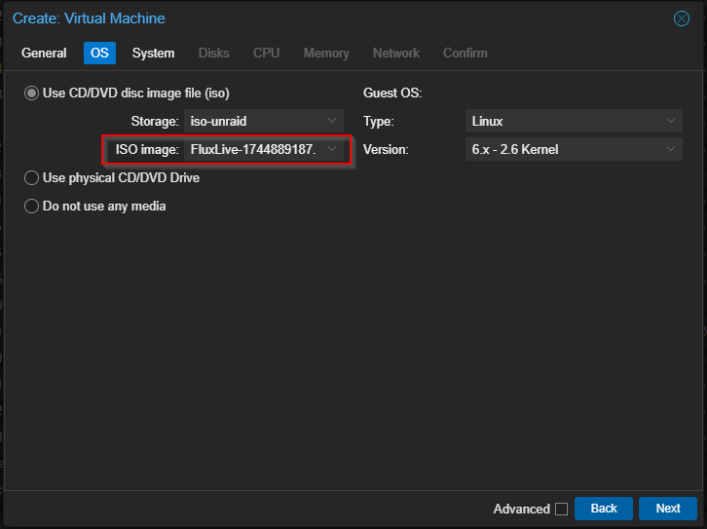Viewport: 707px width, 529px height.
Task: Expand the Storage dropdown arrow
Action: pyautogui.click(x=333, y=121)
